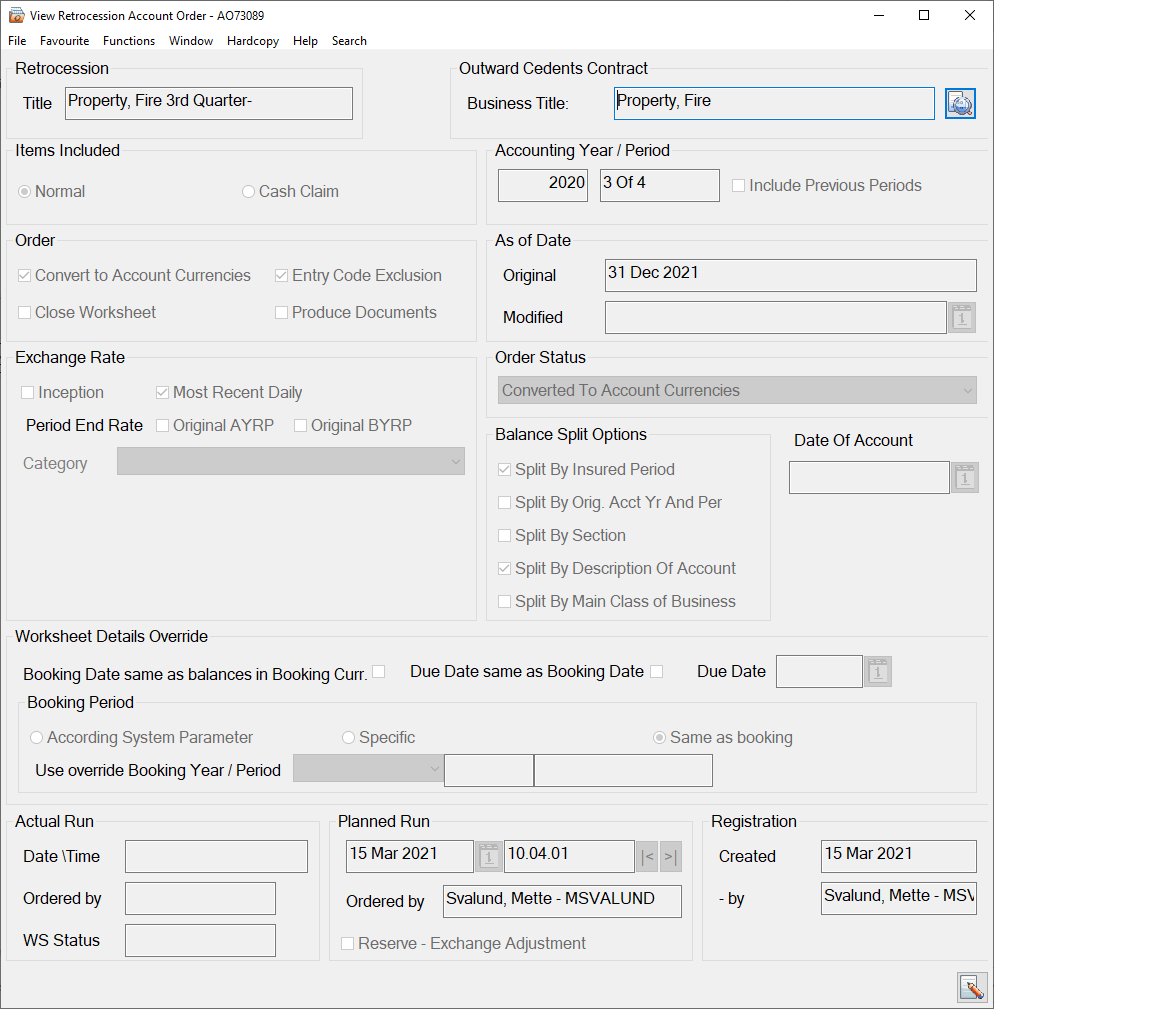The height and width of the screenshot is (1009, 1152).
Task: Open the Hardcopy menu
Action: pyautogui.click(x=253, y=41)
